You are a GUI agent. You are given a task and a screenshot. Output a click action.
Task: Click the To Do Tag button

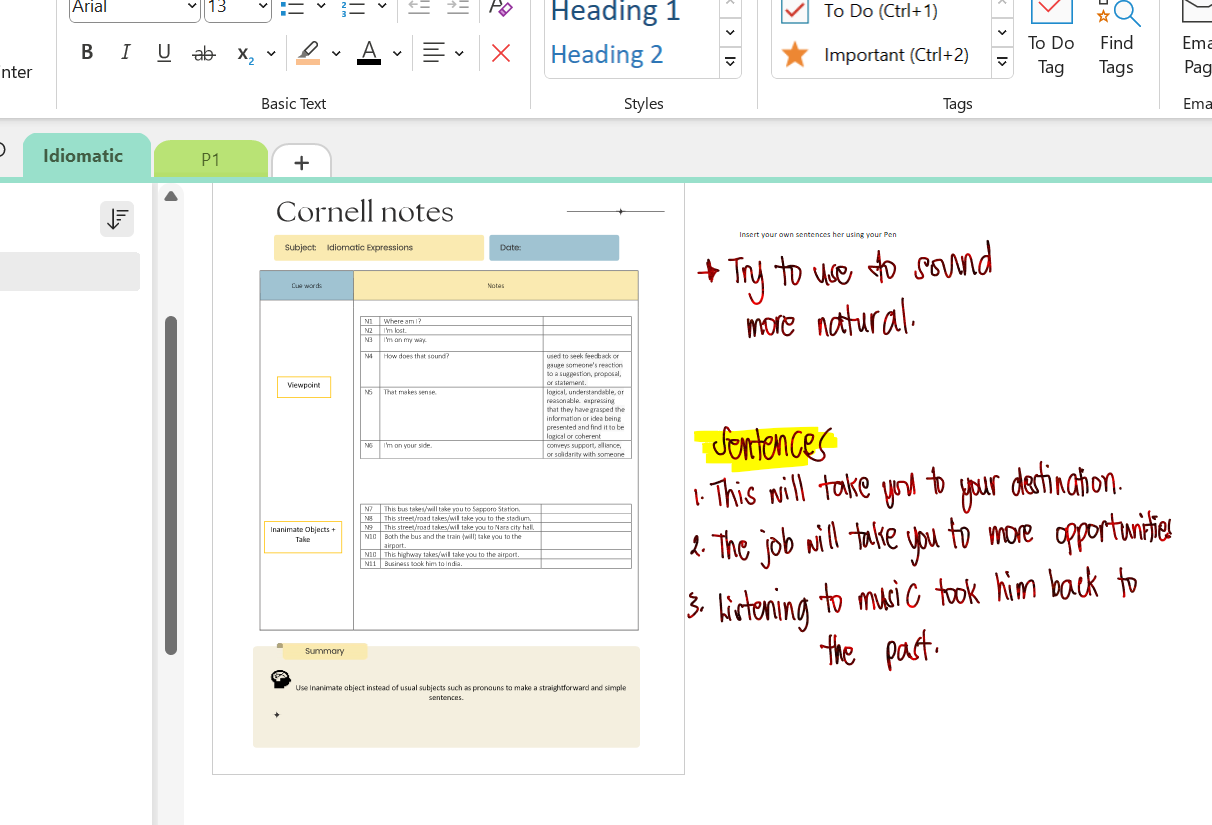1051,40
